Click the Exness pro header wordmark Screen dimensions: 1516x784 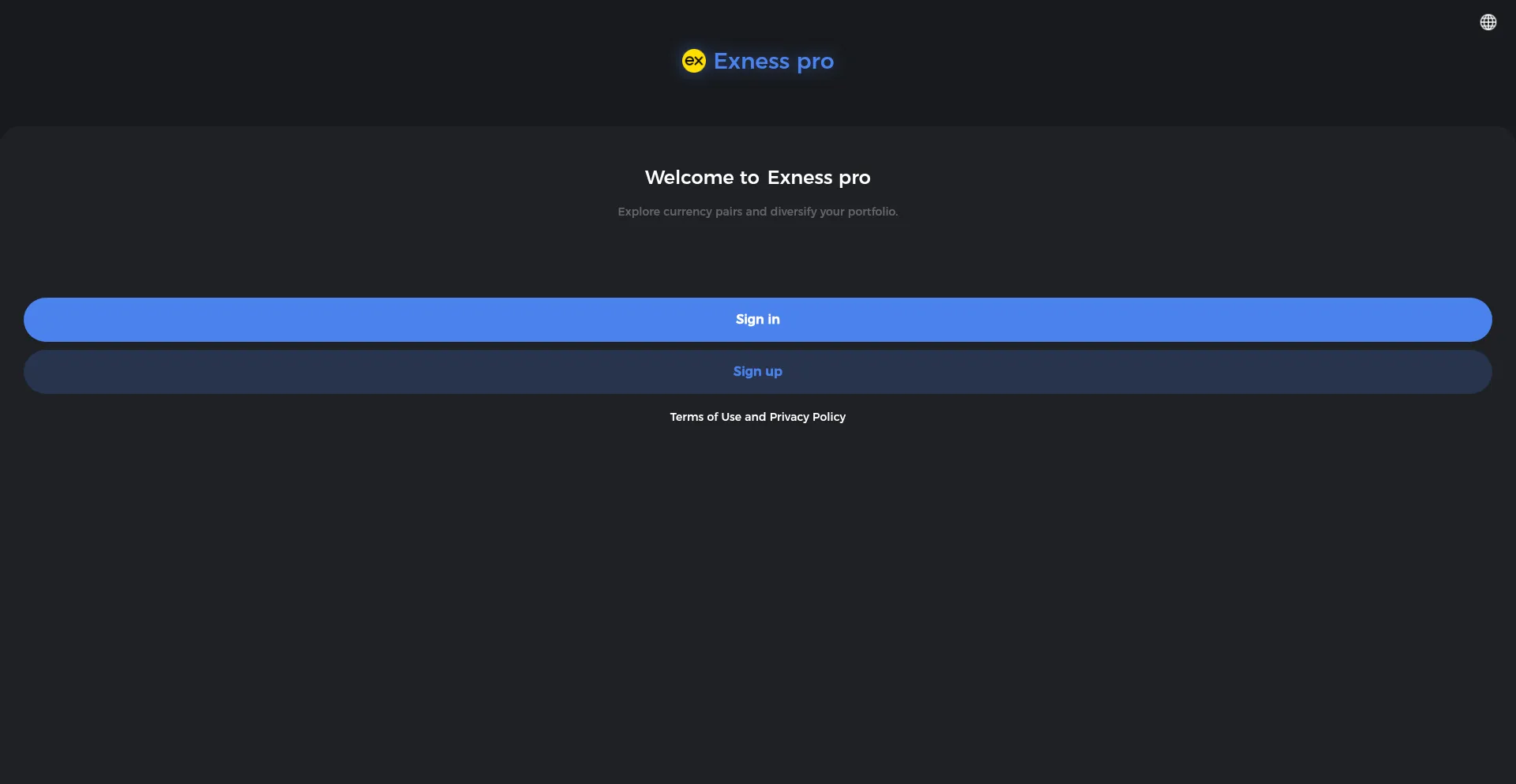tap(773, 62)
